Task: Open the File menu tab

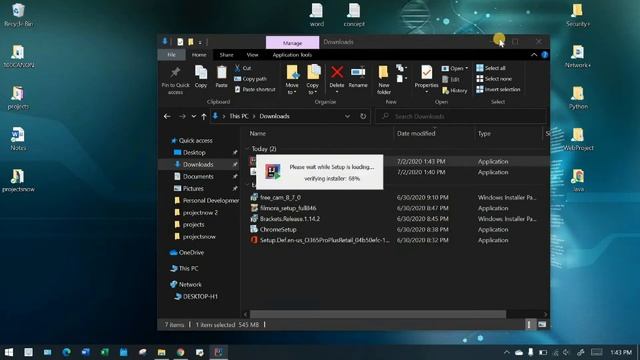Action: (x=171, y=55)
